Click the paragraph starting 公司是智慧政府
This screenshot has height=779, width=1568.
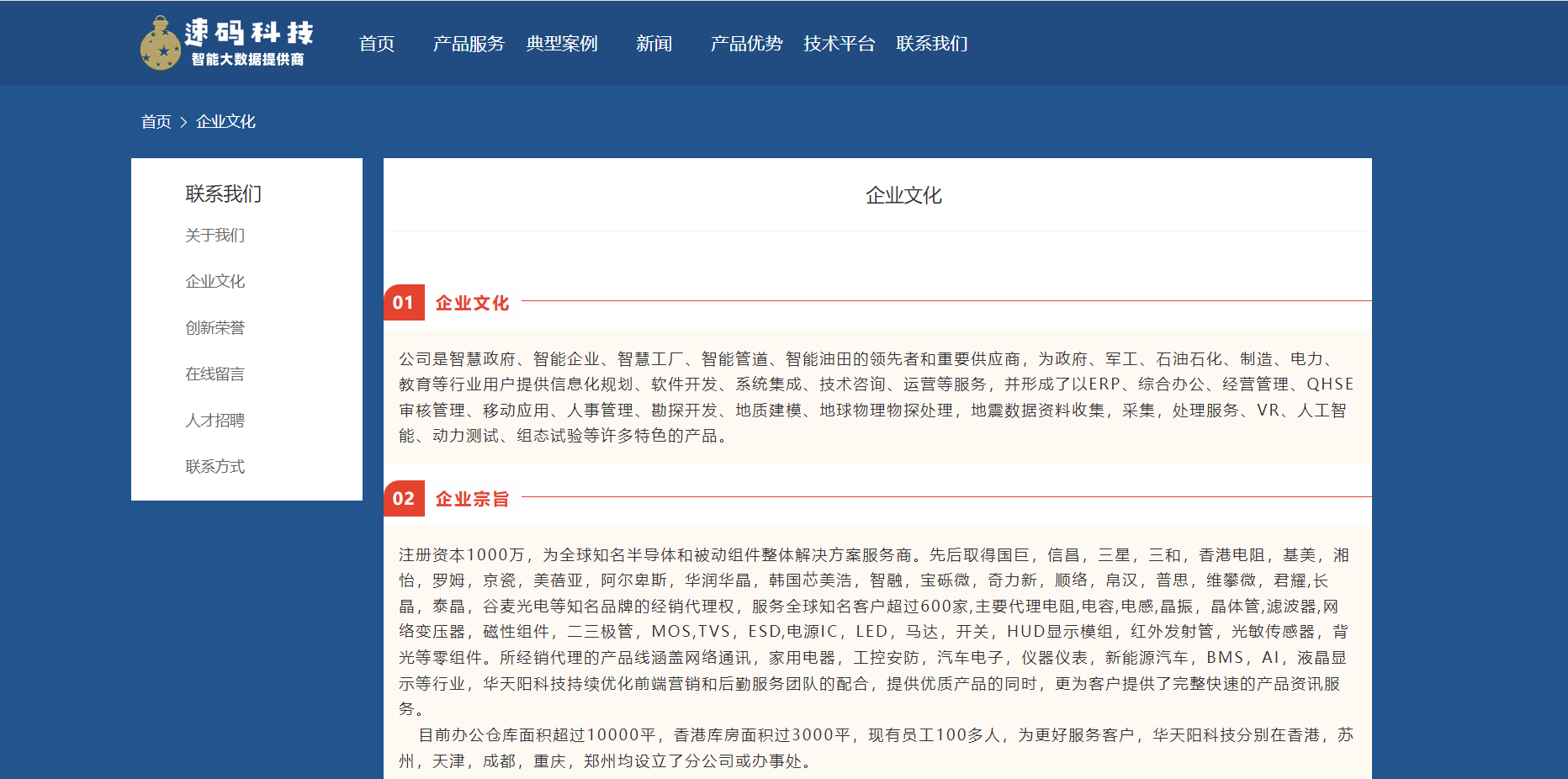click(x=877, y=397)
